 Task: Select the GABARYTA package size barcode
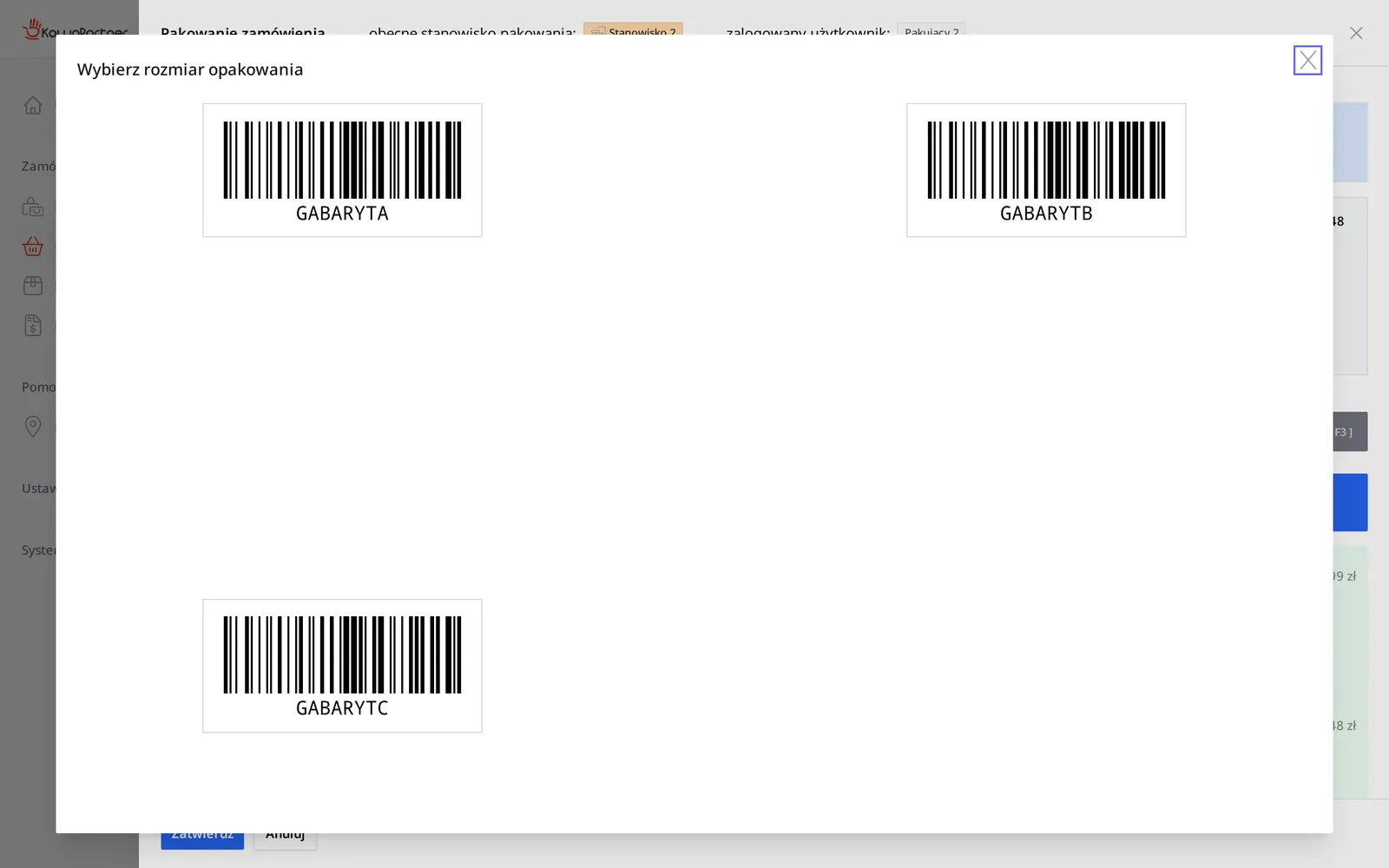tap(342, 170)
